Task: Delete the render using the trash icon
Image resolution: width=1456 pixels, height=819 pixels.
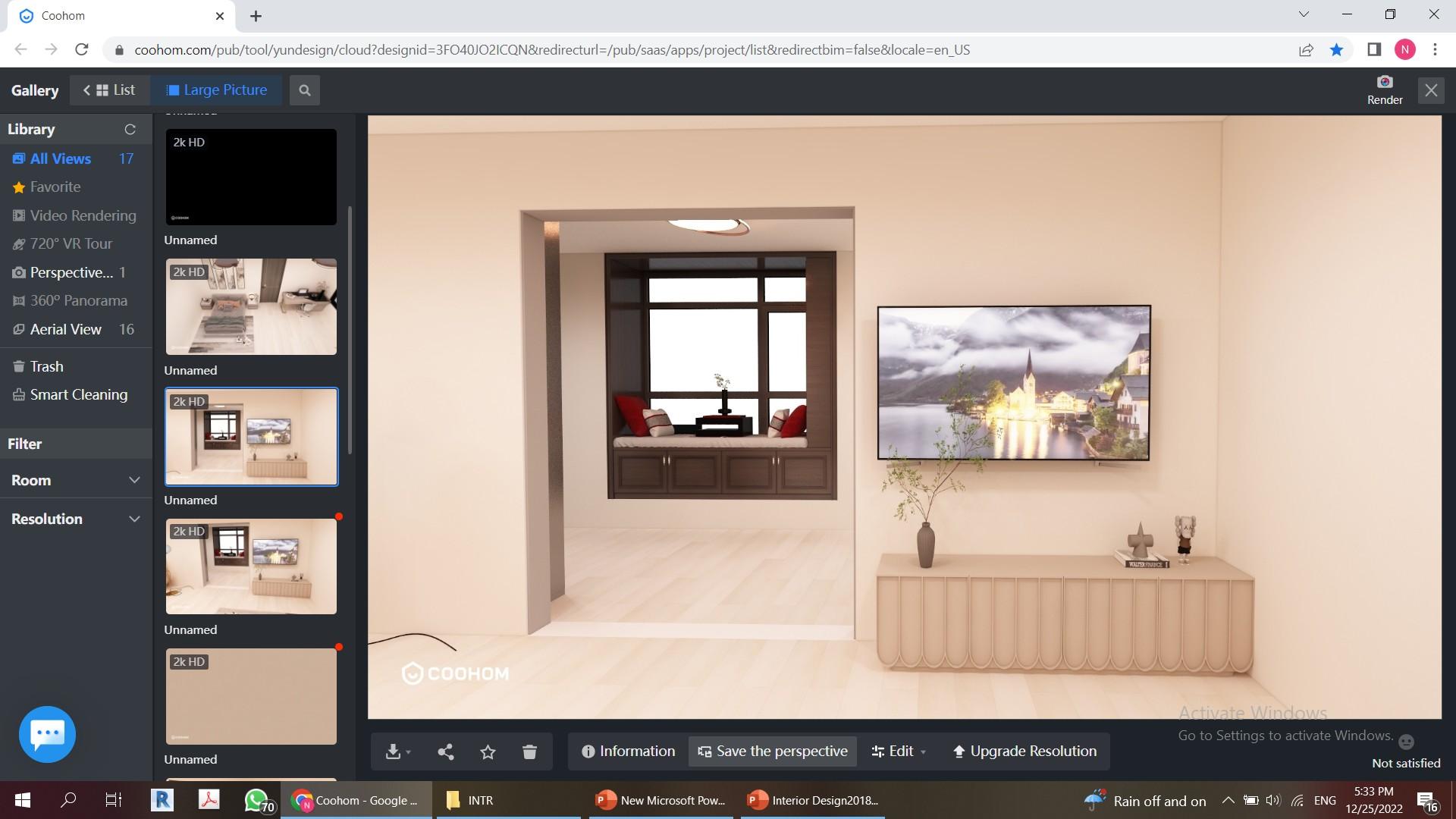Action: tap(529, 752)
